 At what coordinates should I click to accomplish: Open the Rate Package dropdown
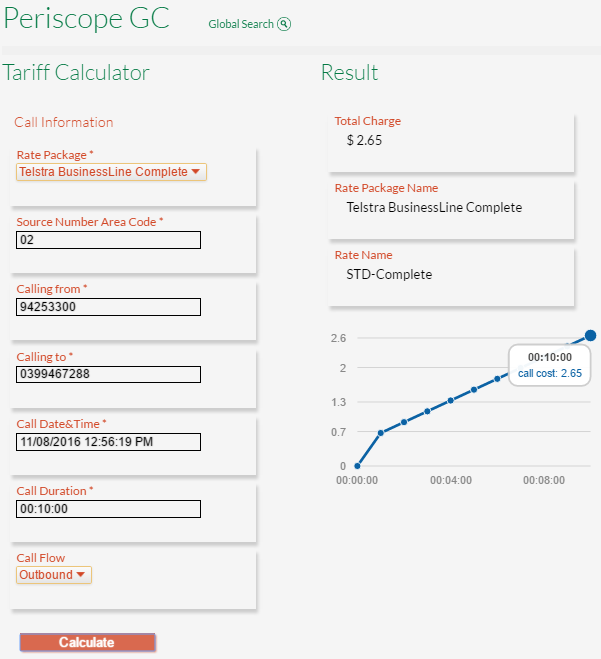(x=111, y=172)
